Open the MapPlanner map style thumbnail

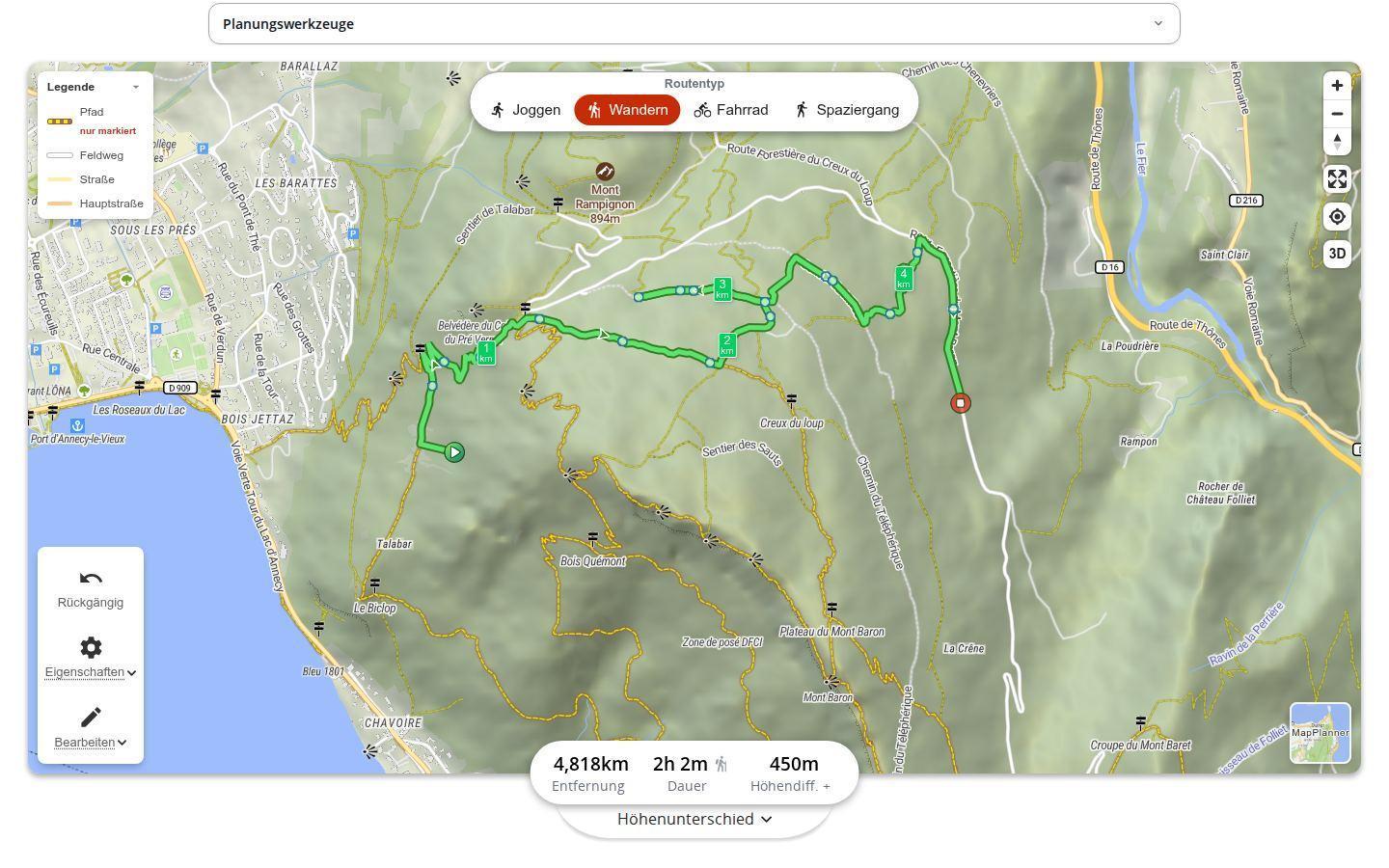pyautogui.click(x=1321, y=733)
